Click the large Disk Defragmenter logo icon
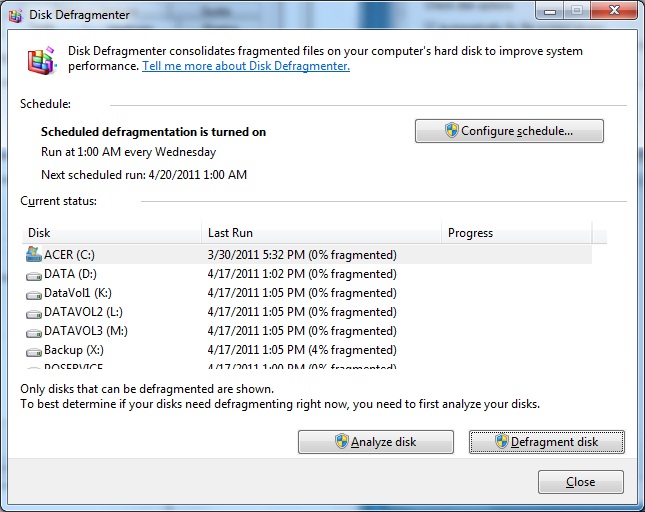Screen dimensions: 645x512 [x=41, y=60]
